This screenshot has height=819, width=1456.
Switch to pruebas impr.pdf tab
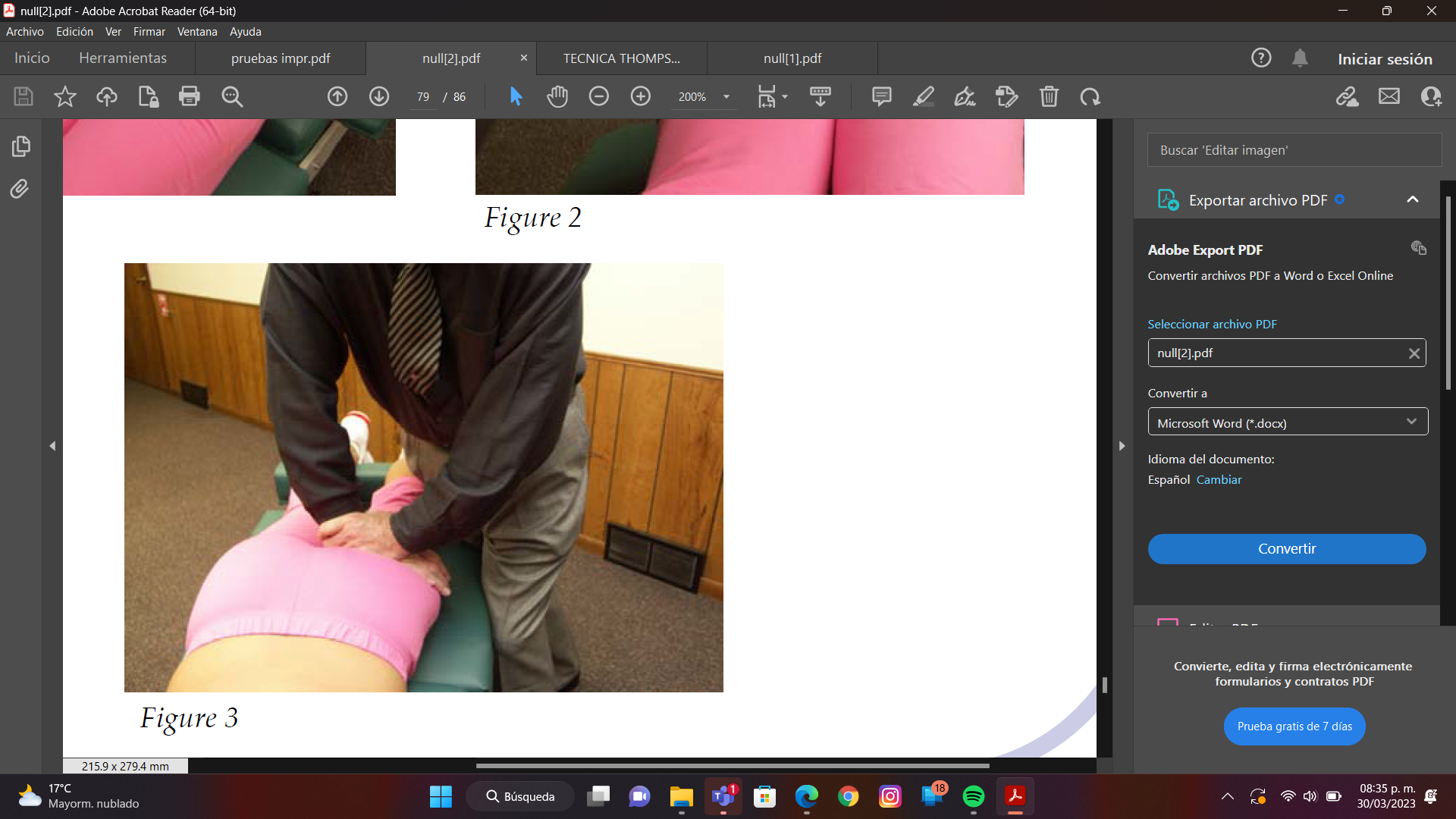[x=281, y=58]
